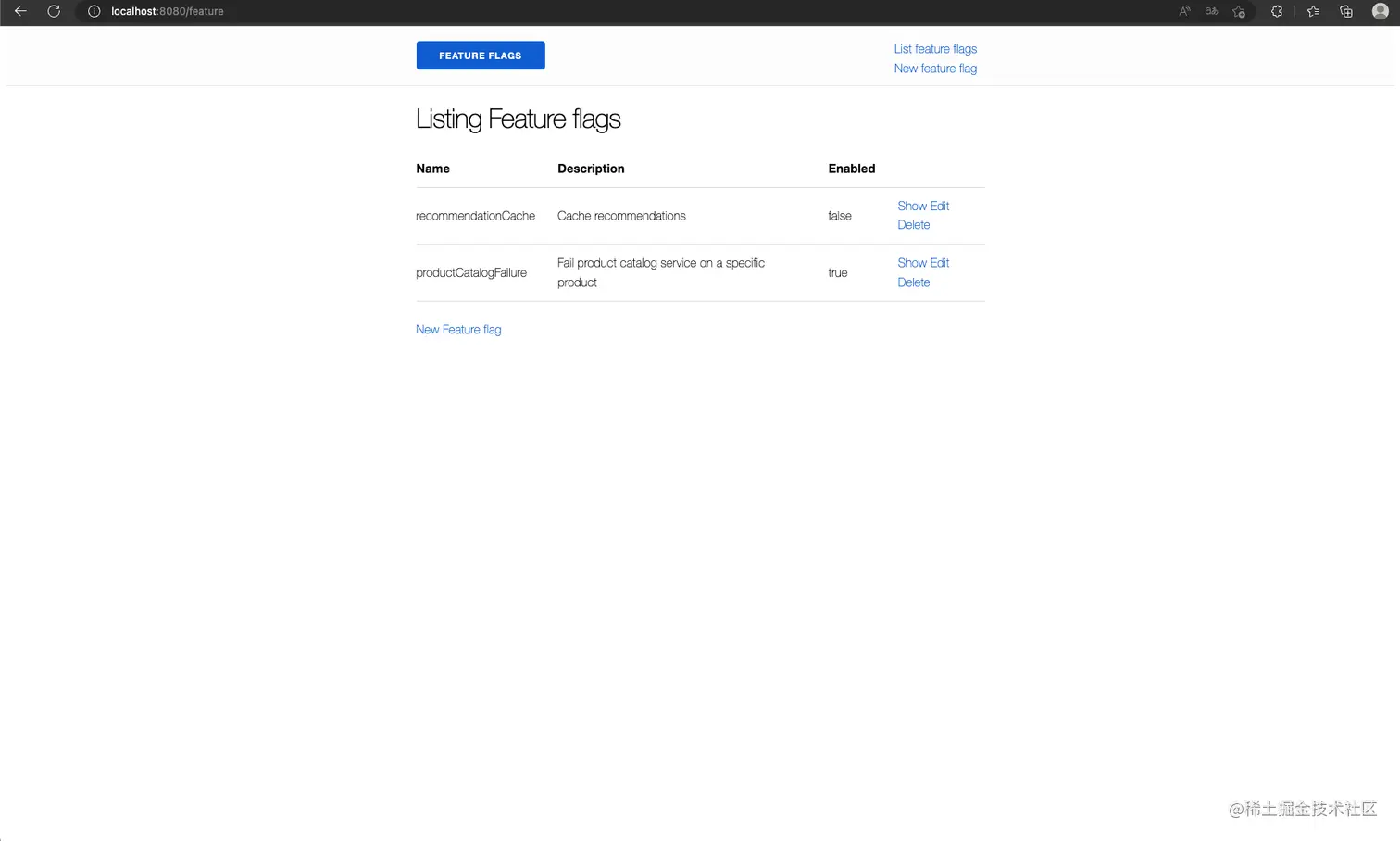Select the productCatalogFailure name cell
The height and width of the screenshot is (841, 1400).
pyautogui.click(x=471, y=273)
